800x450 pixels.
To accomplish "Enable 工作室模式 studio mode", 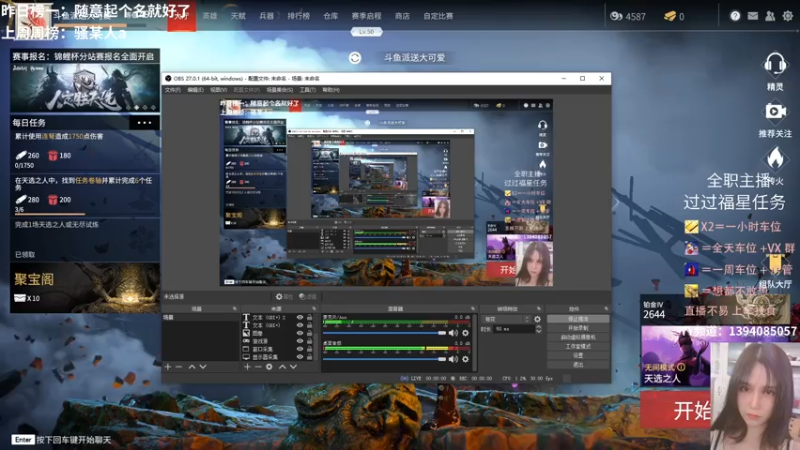I will (578, 346).
